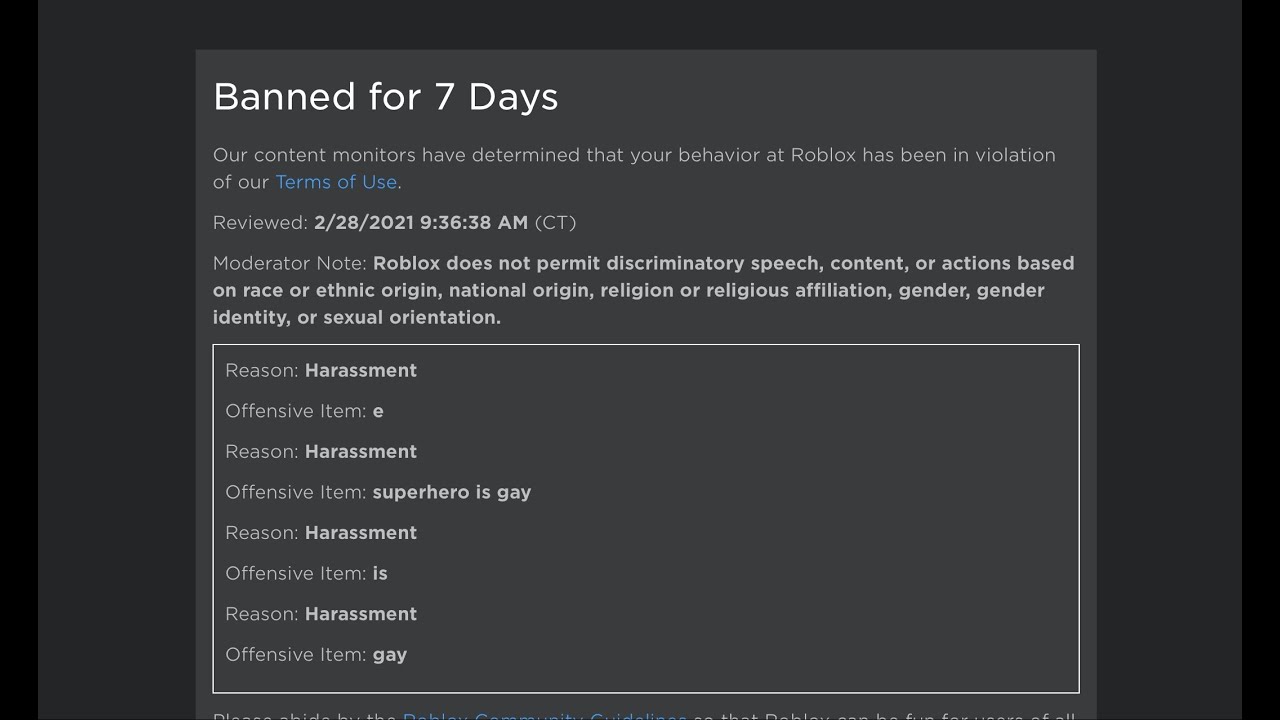This screenshot has width=1280, height=720.
Task: Open the Roblox Community Guidelines link
Action: point(544,716)
